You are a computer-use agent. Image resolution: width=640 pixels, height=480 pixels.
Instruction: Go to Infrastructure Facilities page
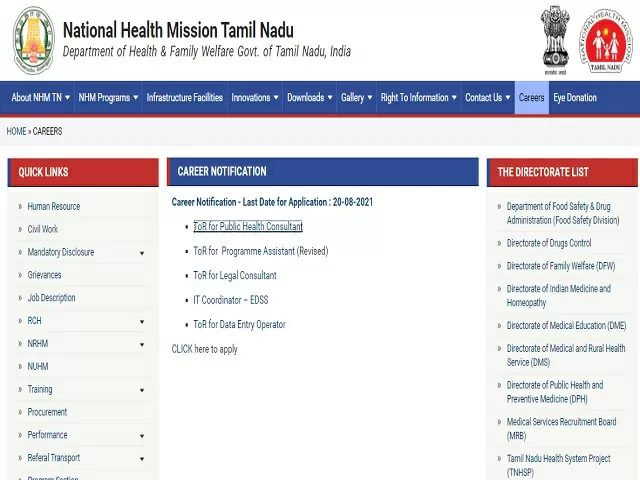tap(184, 98)
